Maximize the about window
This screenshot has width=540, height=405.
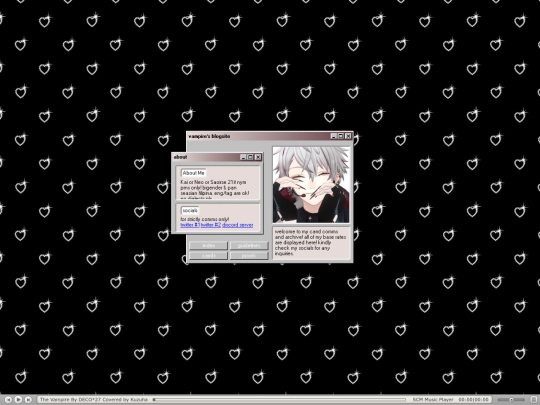(251, 157)
